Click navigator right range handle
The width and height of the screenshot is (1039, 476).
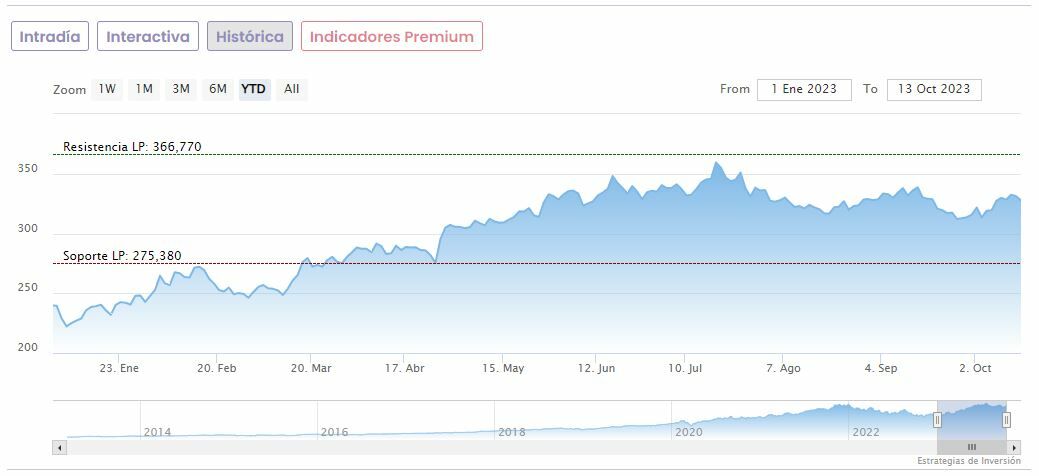click(x=1006, y=420)
